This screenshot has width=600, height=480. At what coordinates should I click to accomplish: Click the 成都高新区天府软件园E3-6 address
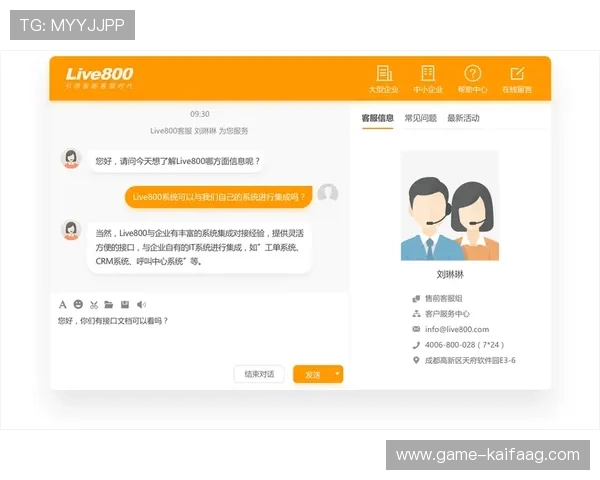[470, 360]
